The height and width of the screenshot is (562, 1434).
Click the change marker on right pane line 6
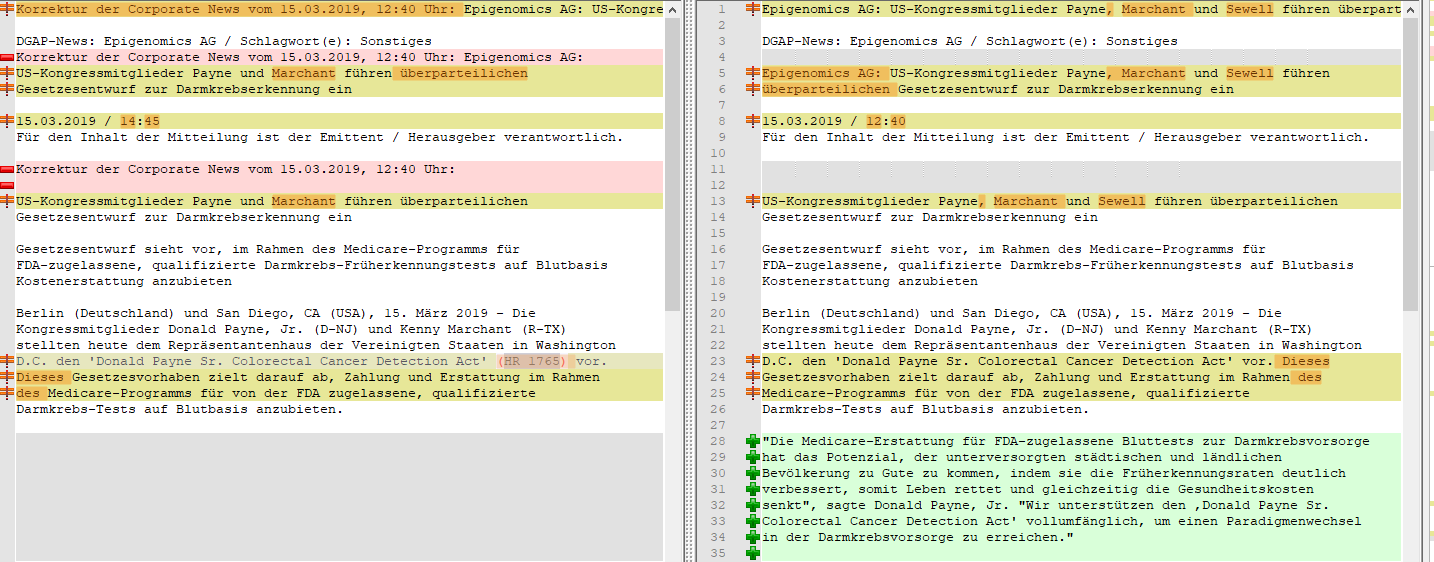(752, 89)
